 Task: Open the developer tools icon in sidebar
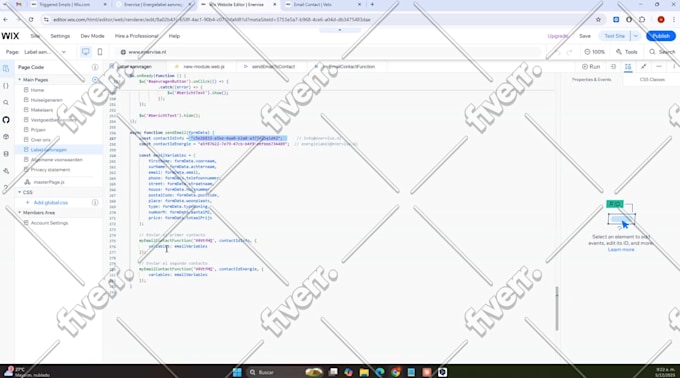tap(6, 171)
